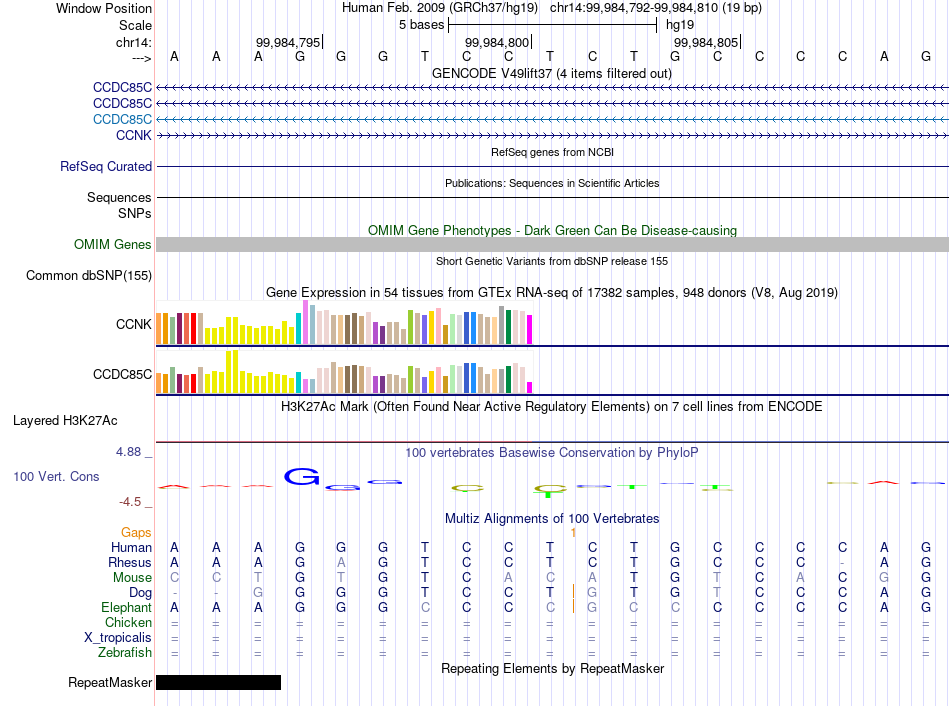This screenshot has height=706, width=950.
Task: Open 'Multiz Alignments of 100 Vertebrates' title
Action: [x=552, y=519]
